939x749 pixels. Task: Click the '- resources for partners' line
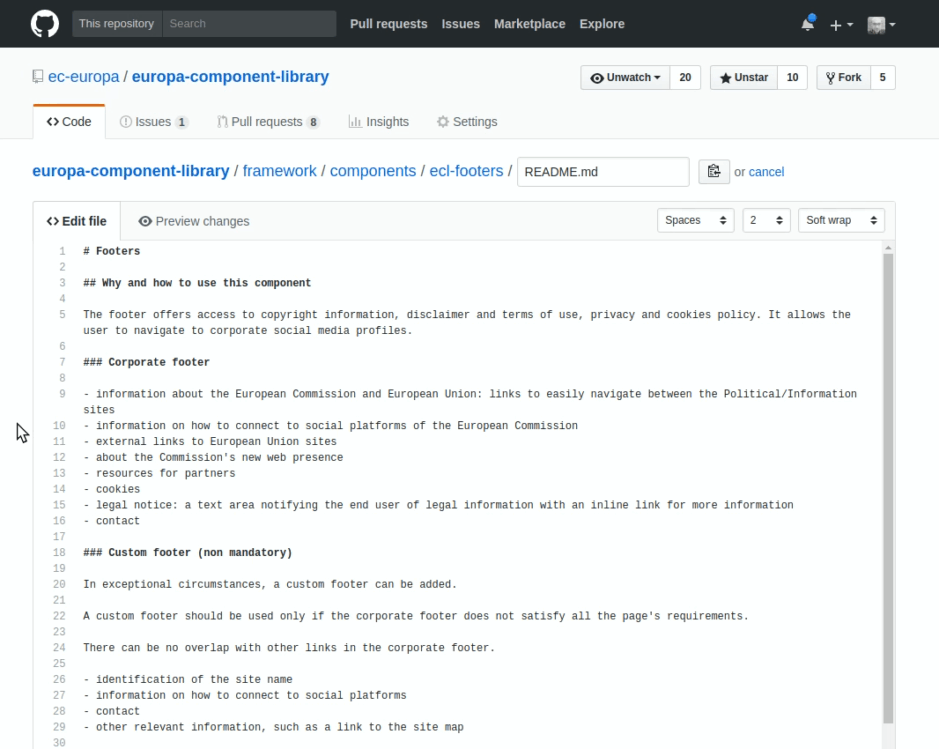pyautogui.click(x=159, y=474)
